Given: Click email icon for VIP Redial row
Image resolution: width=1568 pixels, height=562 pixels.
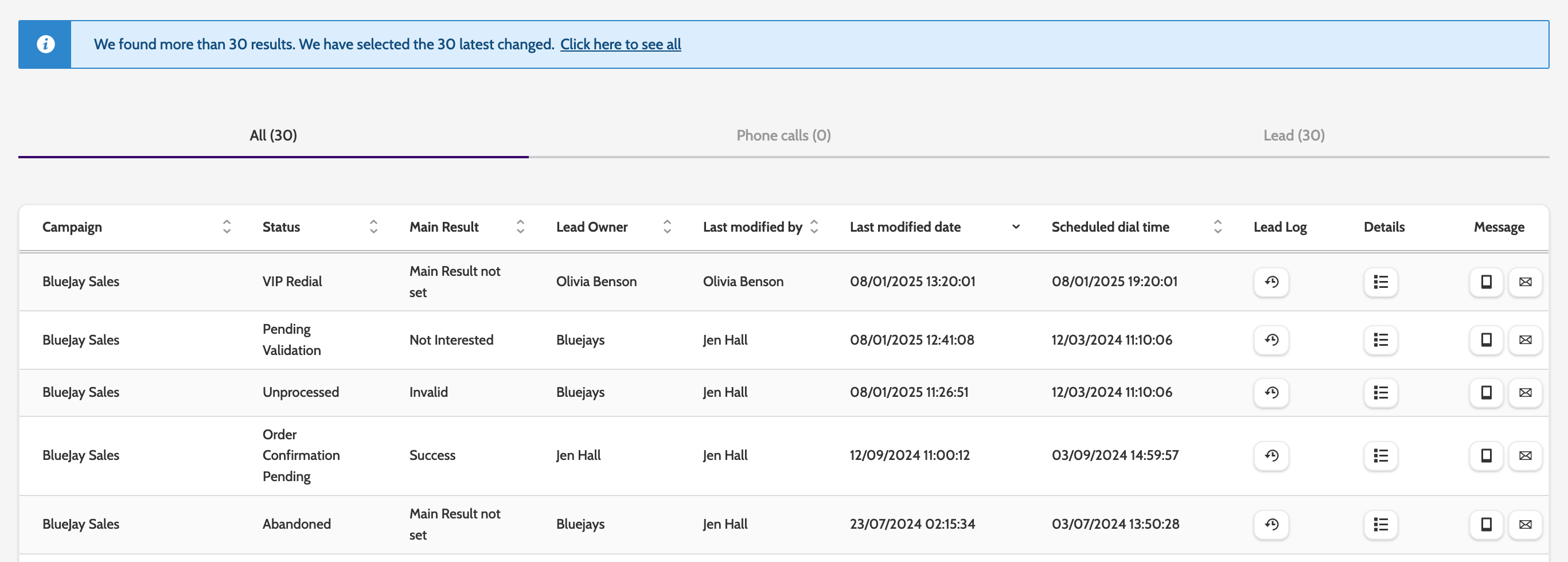Looking at the screenshot, I should point(1525,282).
